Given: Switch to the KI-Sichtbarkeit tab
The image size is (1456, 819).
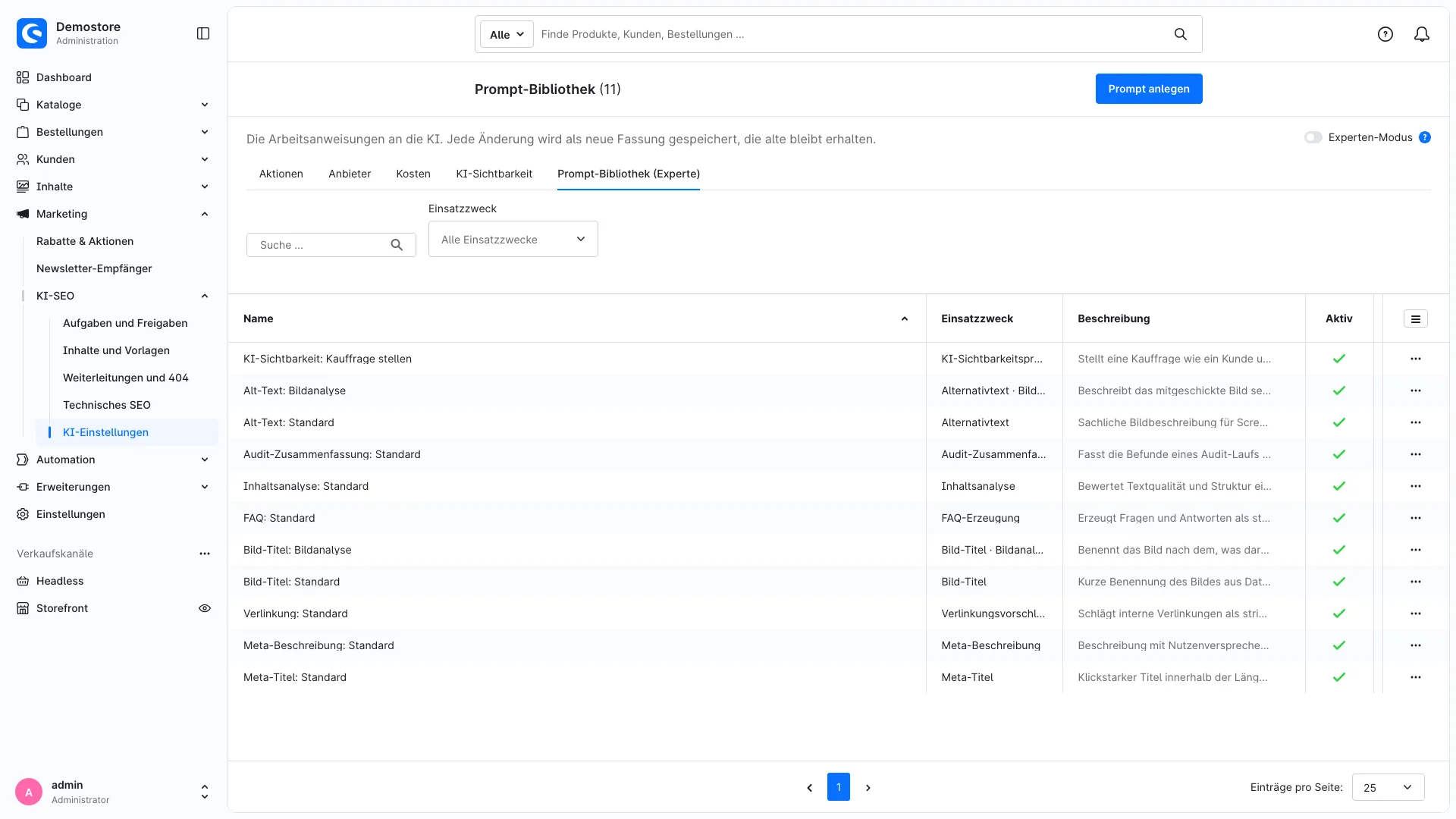Looking at the screenshot, I should click(x=494, y=174).
